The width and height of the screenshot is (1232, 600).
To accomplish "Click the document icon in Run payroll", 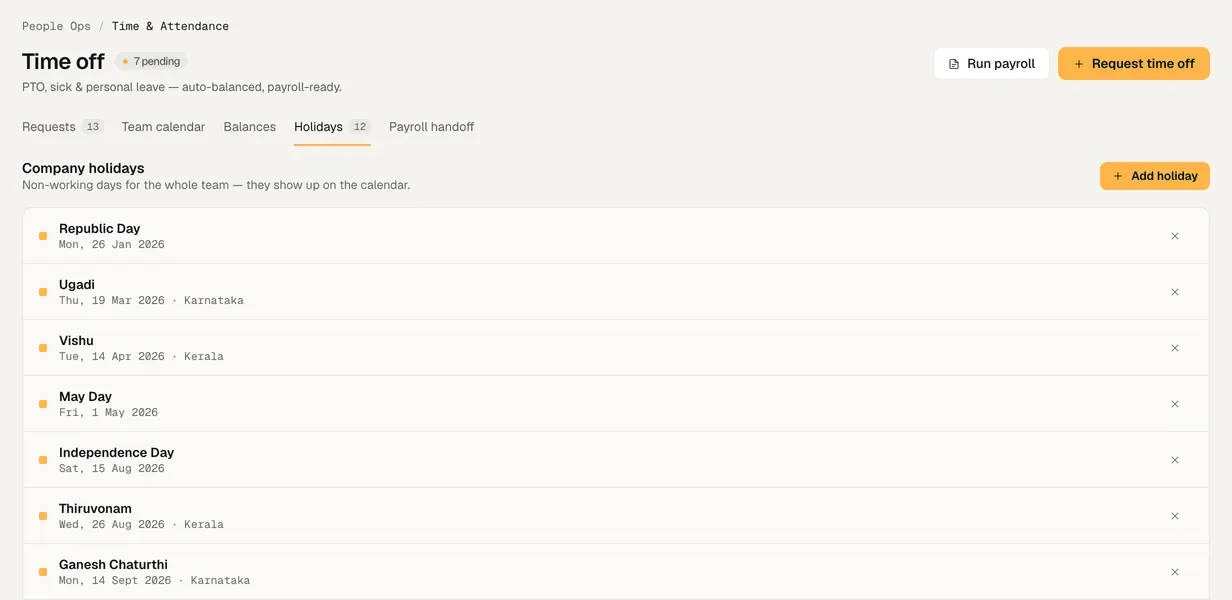I will 954,64.
